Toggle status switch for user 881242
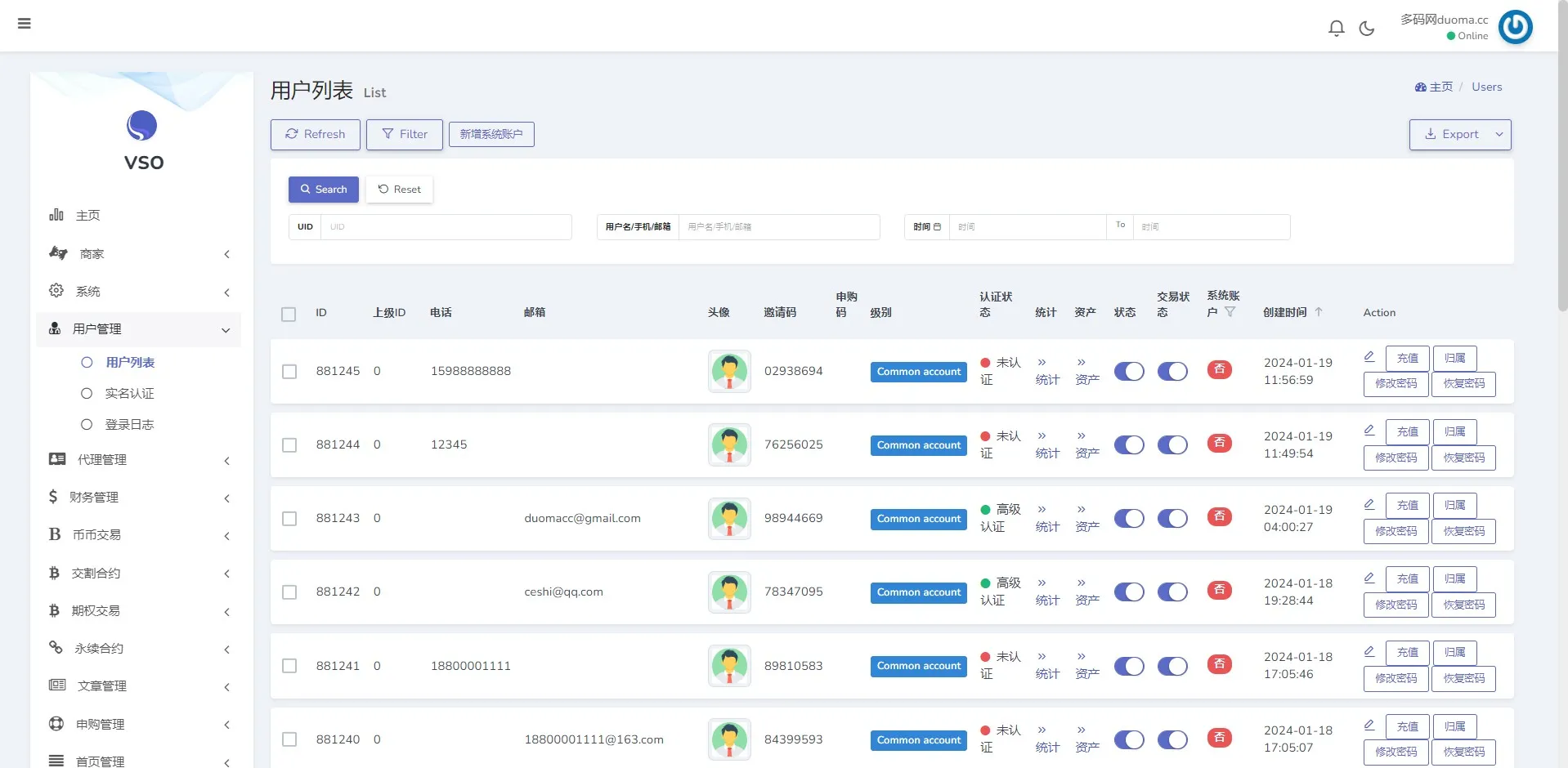 1129,592
